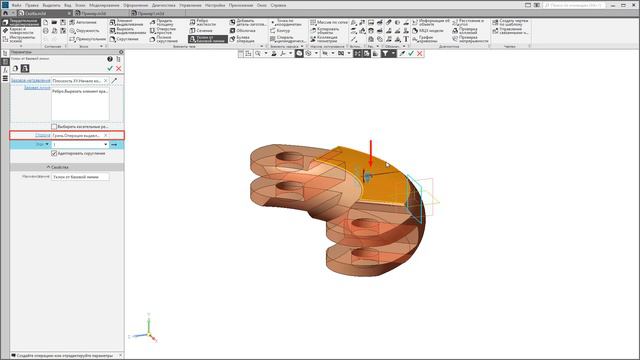The width and height of the screenshot is (640, 360).
Task: Open the Диагностика menu
Action: (163, 5)
